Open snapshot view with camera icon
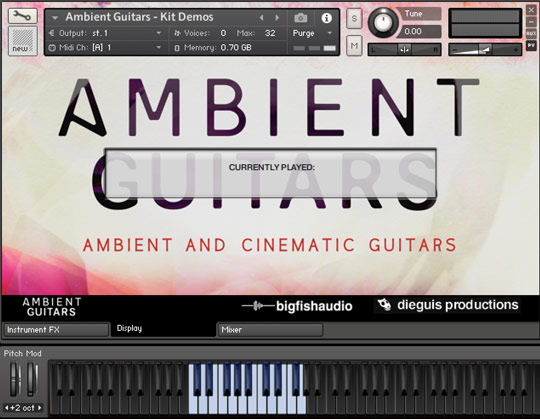Viewport: 540px width, 419px height. [x=301, y=18]
